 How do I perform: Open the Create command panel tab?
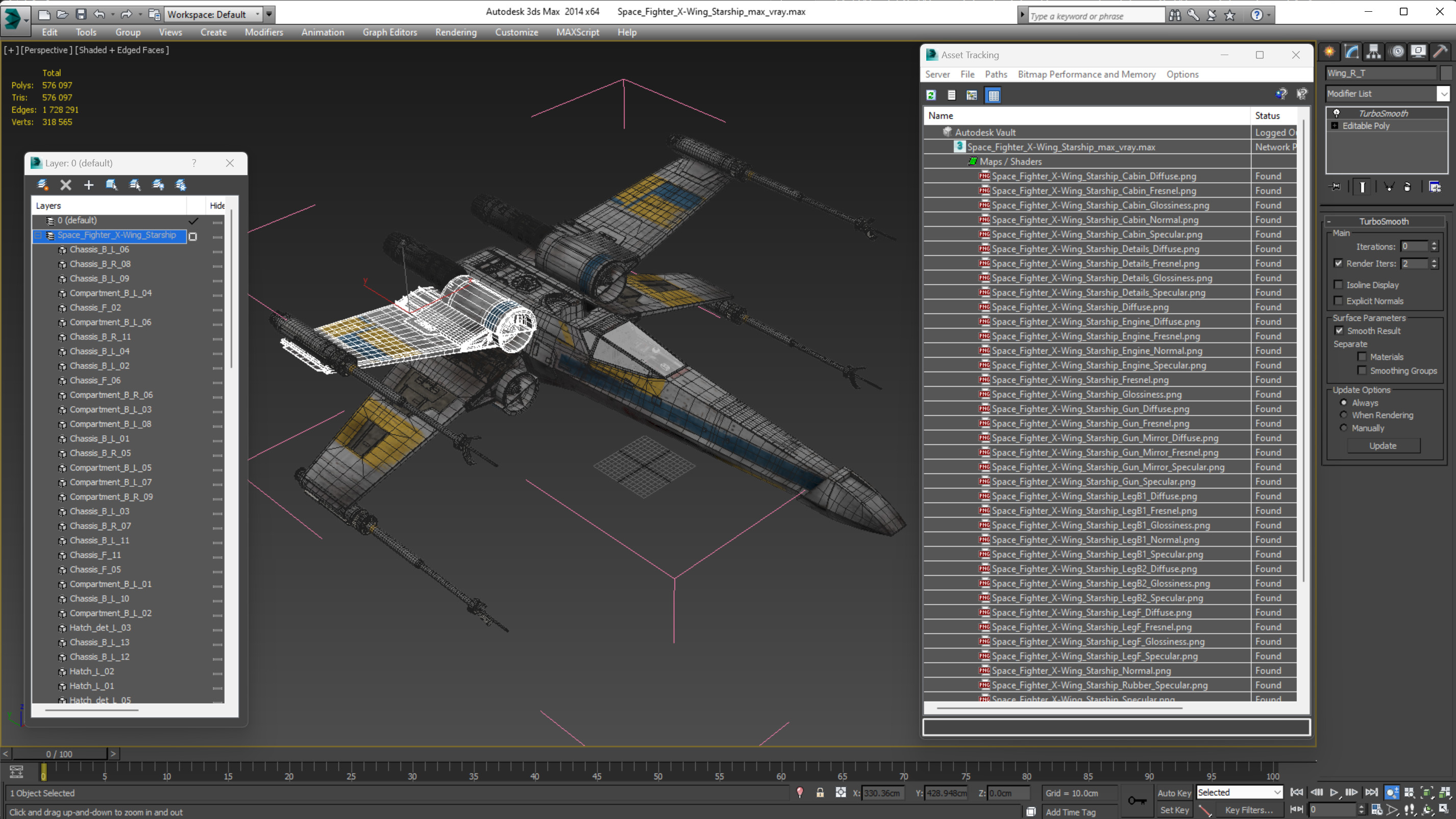(1329, 52)
